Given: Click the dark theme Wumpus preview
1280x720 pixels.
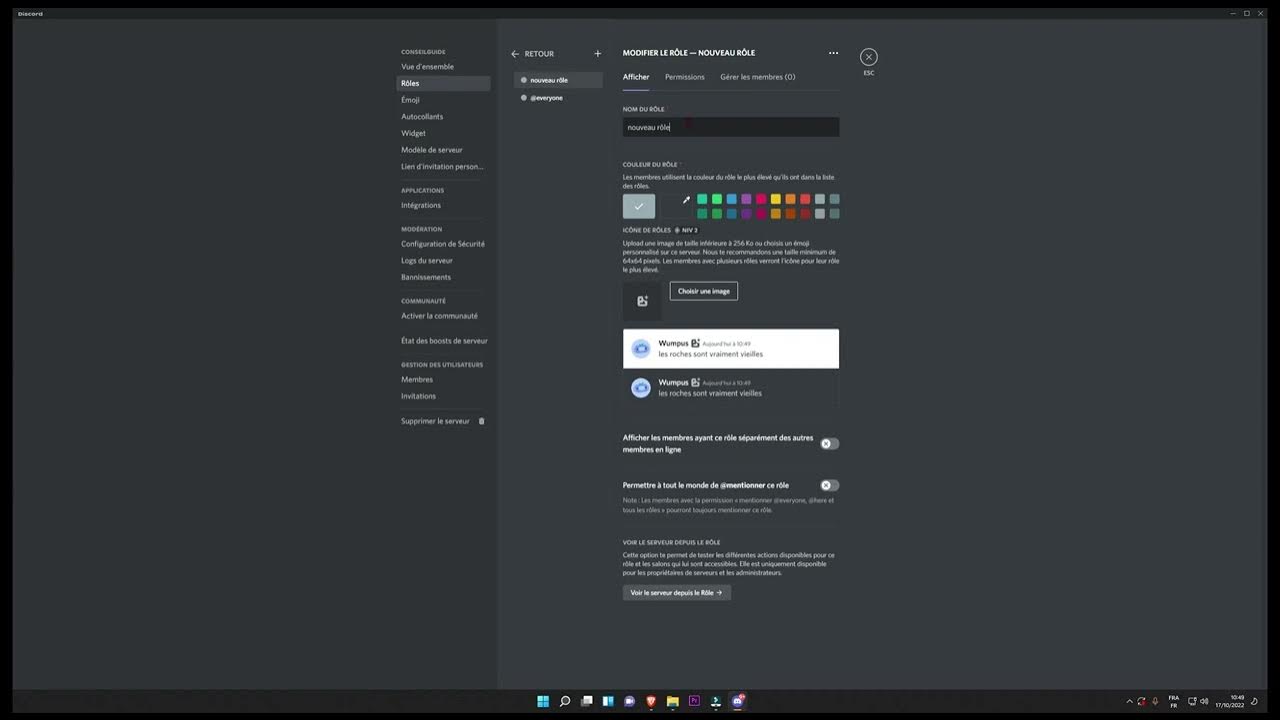Looking at the screenshot, I should click(x=731, y=388).
